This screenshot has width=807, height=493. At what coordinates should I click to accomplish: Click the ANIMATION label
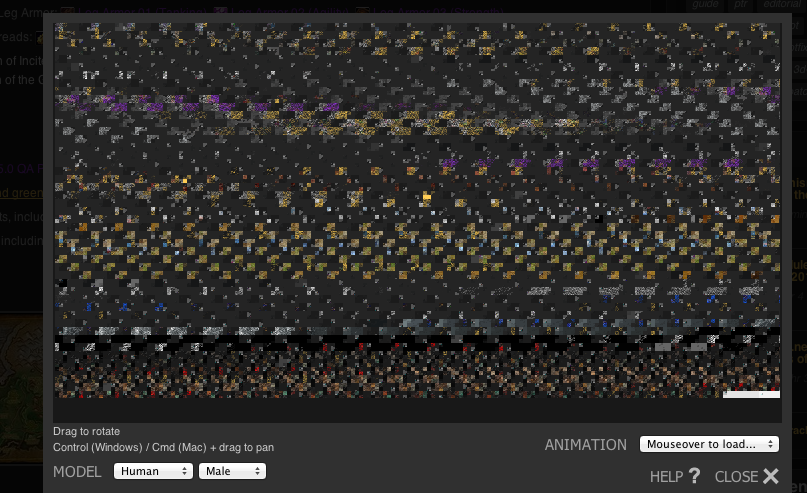[x=586, y=445]
